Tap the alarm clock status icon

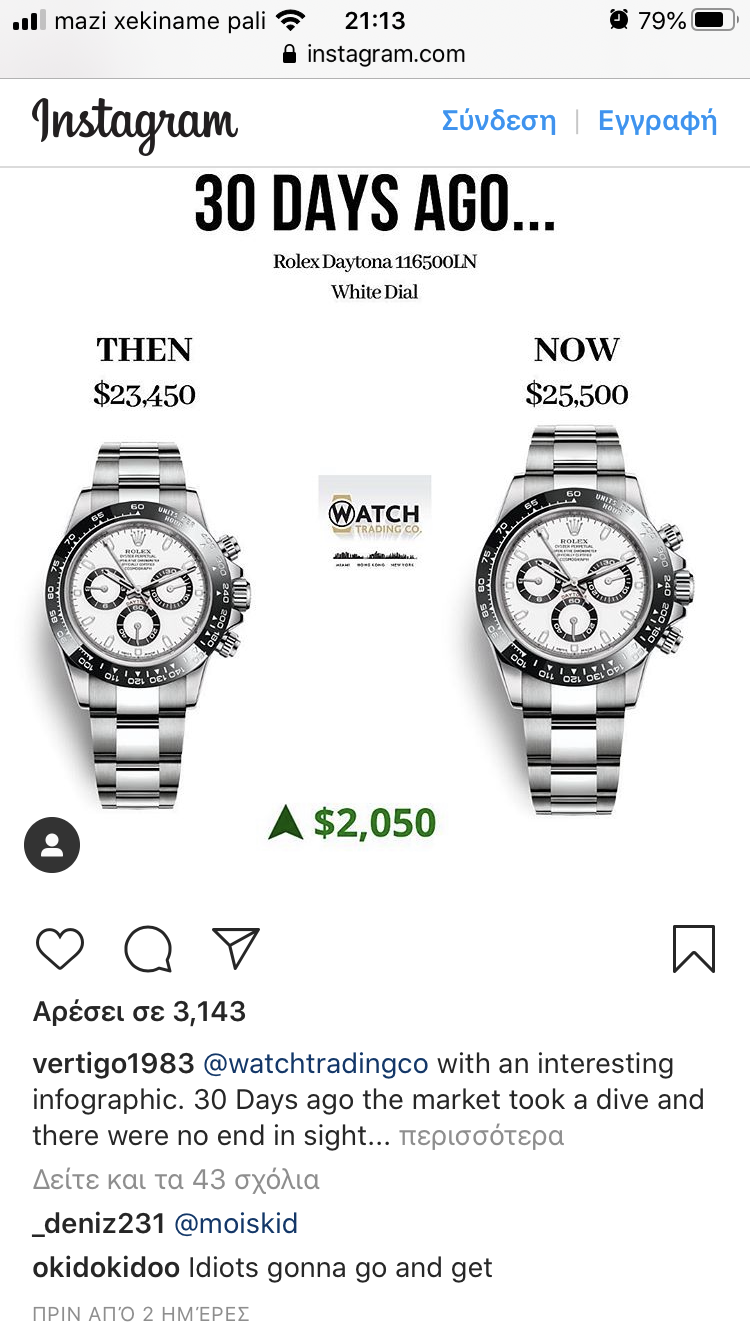(619, 20)
